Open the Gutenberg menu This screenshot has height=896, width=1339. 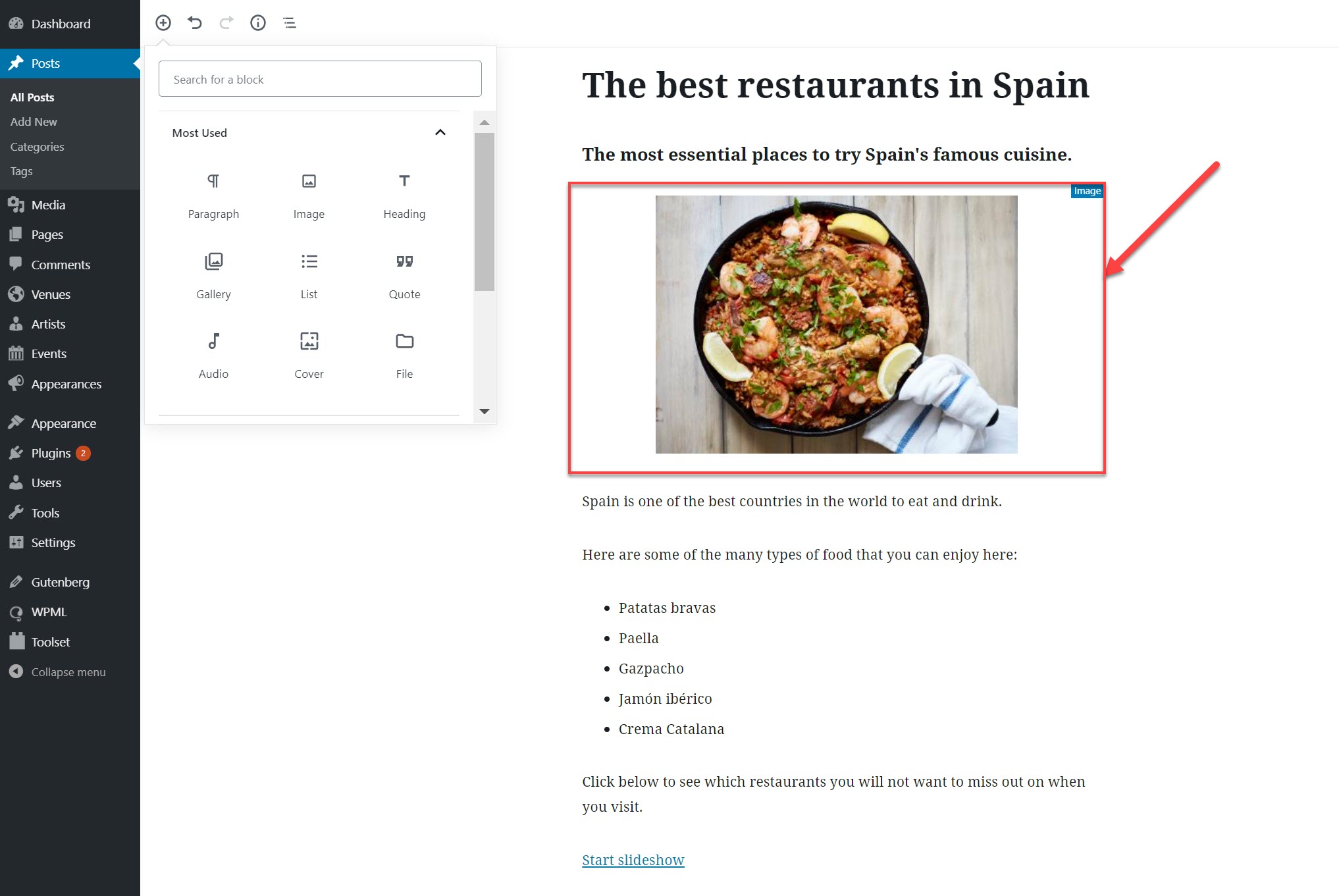click(70, 582)
